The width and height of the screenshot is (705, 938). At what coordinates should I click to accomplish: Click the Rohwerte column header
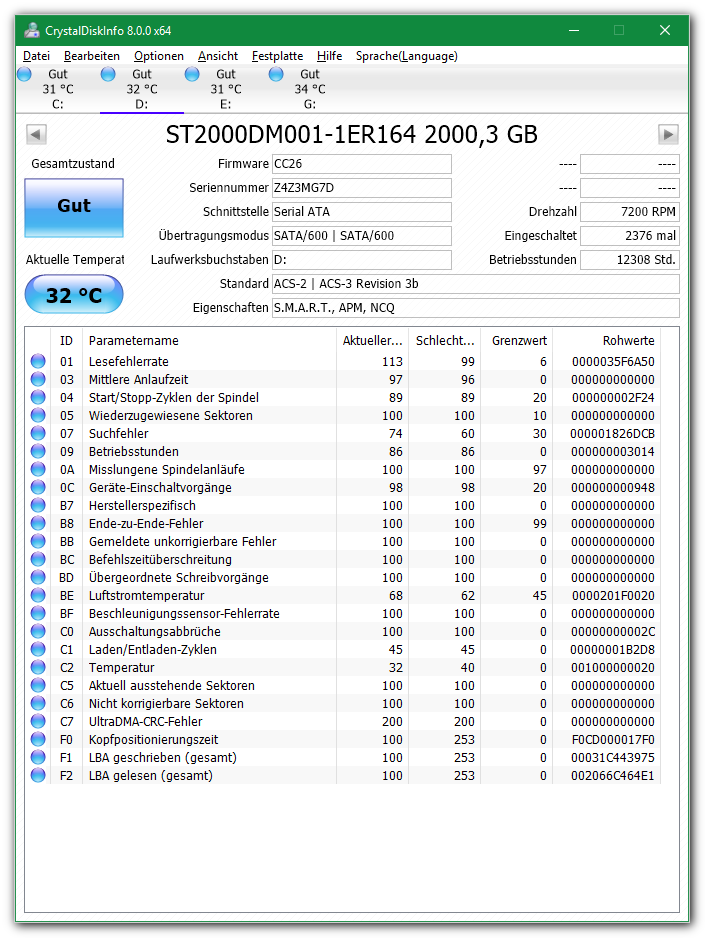pyautogui.click(x=606, y=340)
